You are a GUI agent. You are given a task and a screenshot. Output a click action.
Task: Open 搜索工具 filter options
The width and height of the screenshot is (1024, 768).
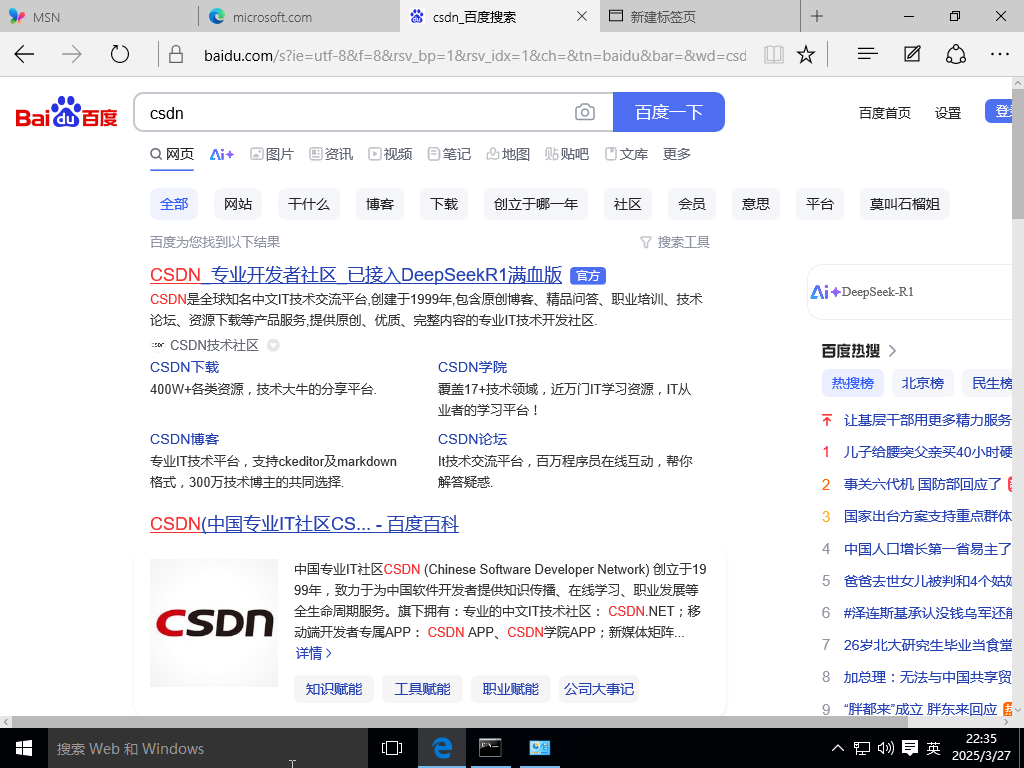[x=675, y=242]
